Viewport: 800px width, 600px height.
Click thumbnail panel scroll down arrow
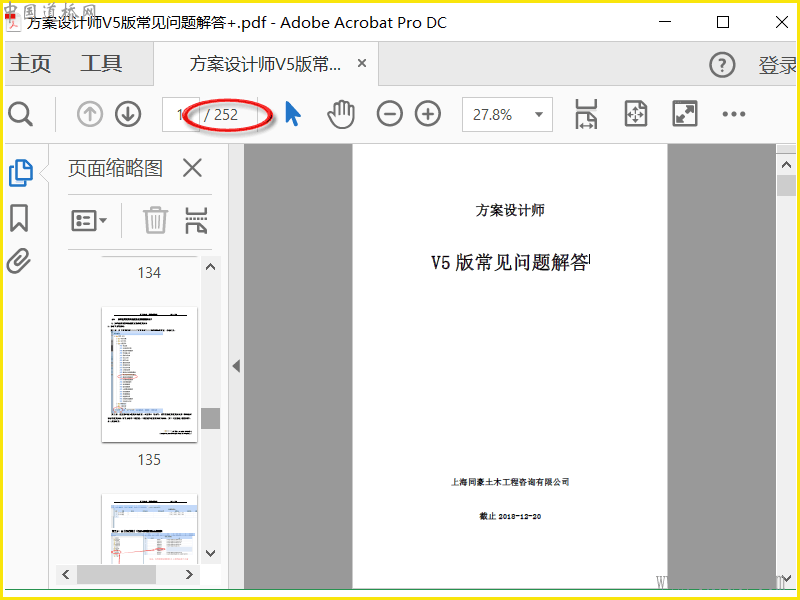coord(210,553)
